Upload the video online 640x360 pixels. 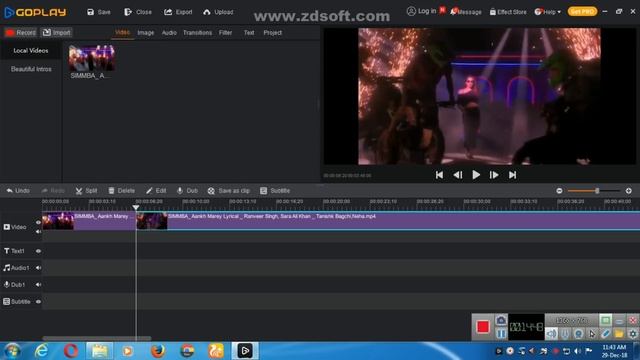[218, 12]
